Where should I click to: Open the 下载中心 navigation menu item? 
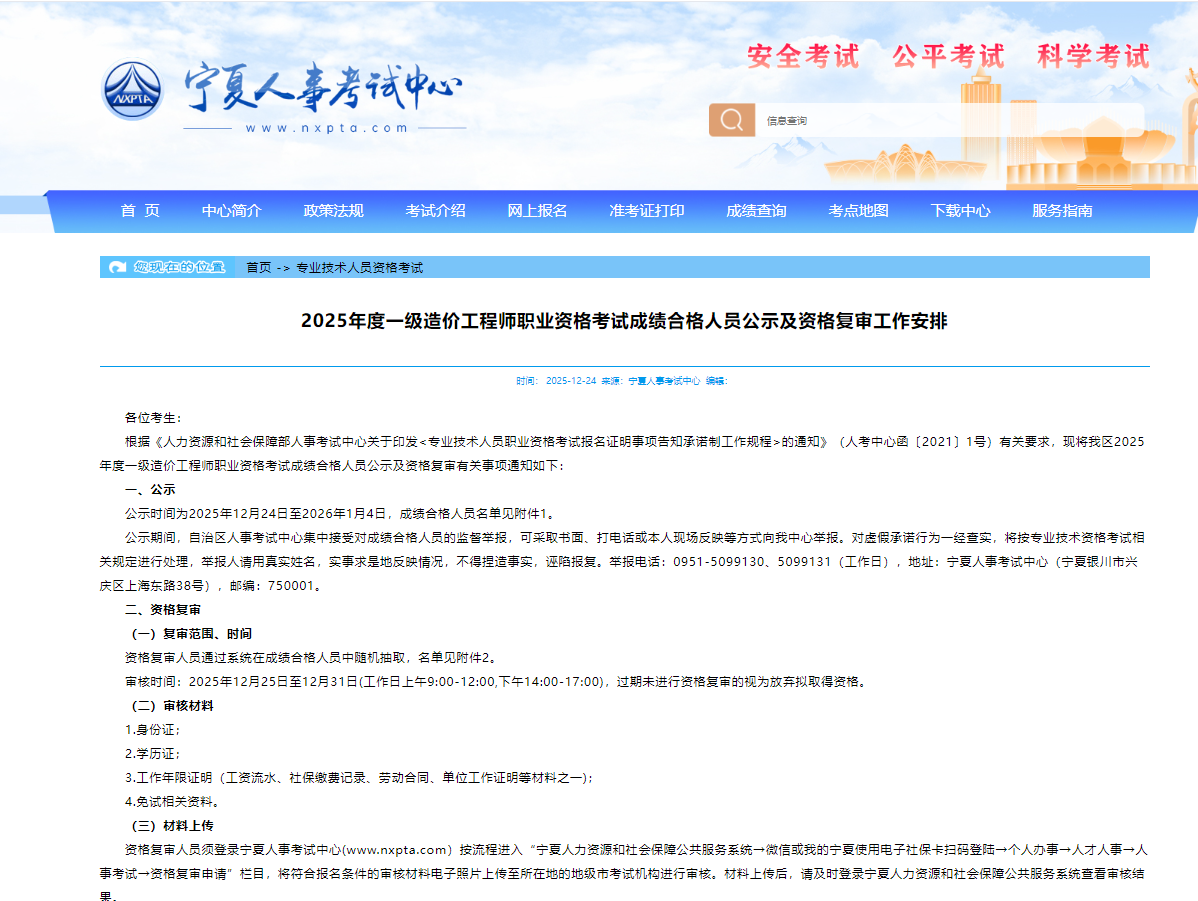click(960, 211)
